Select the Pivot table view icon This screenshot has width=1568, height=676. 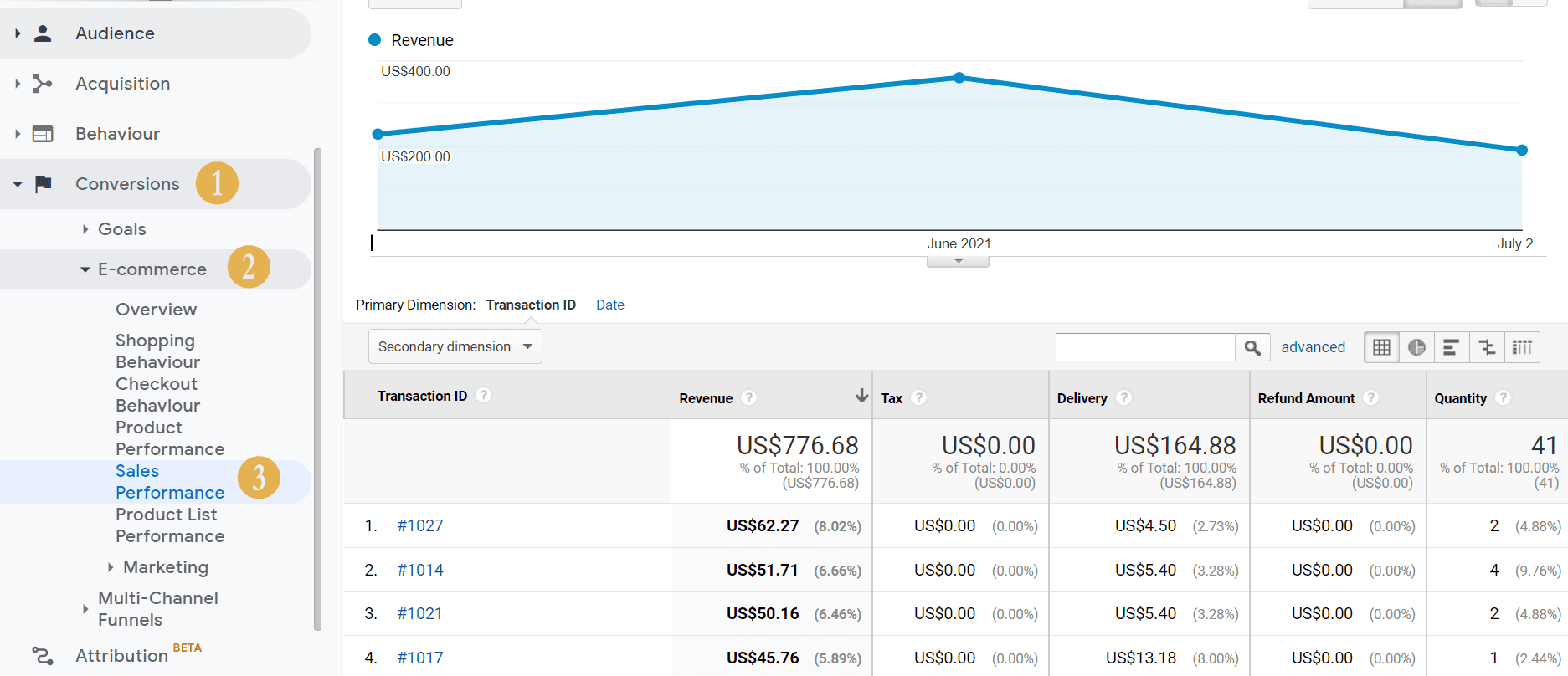pos(1522,347)
